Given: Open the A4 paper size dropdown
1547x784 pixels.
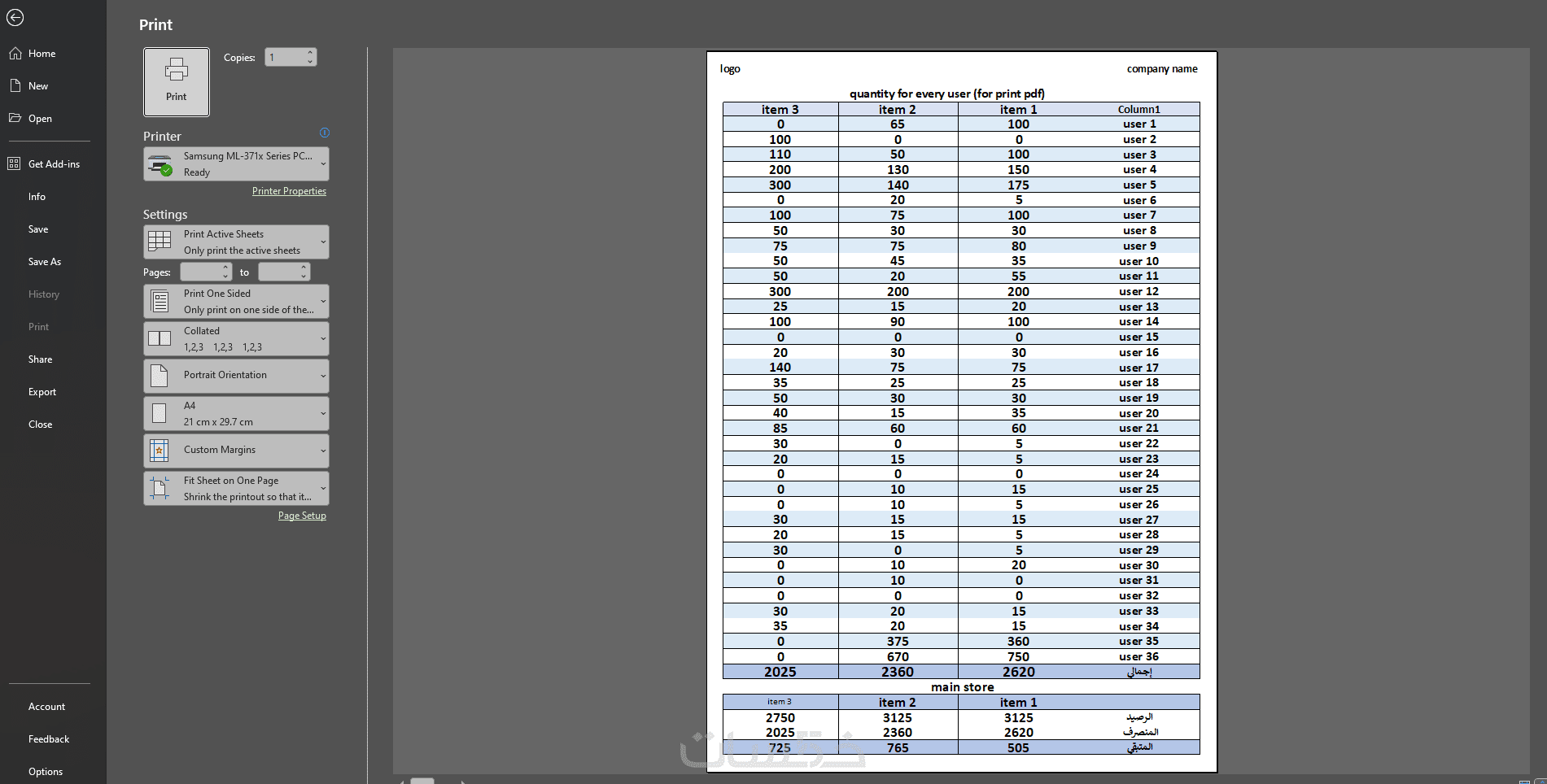Looking at the screenshot, I should (237, 414).
